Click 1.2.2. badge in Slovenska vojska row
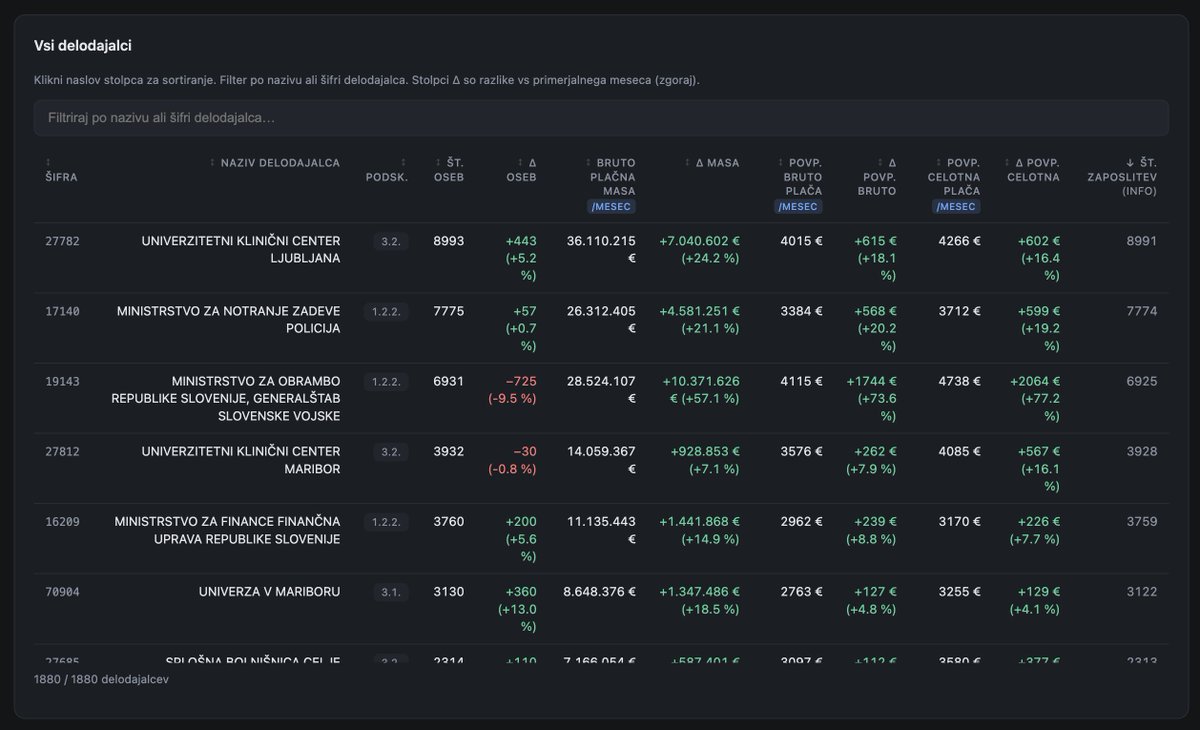 [386, 382]
